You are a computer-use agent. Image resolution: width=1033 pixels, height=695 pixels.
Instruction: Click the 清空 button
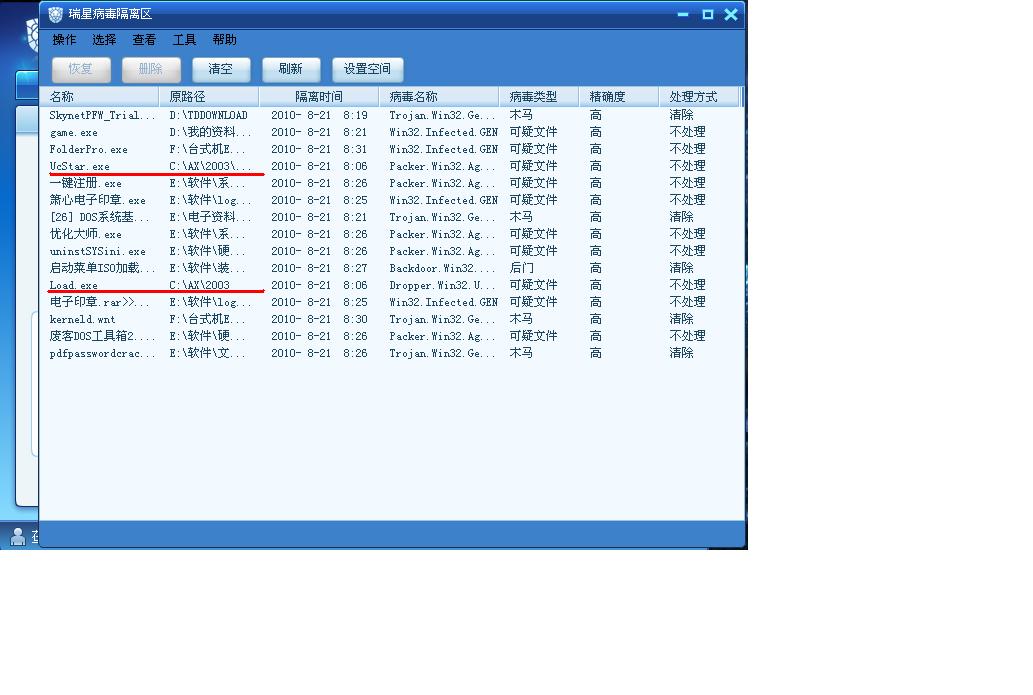221,69
